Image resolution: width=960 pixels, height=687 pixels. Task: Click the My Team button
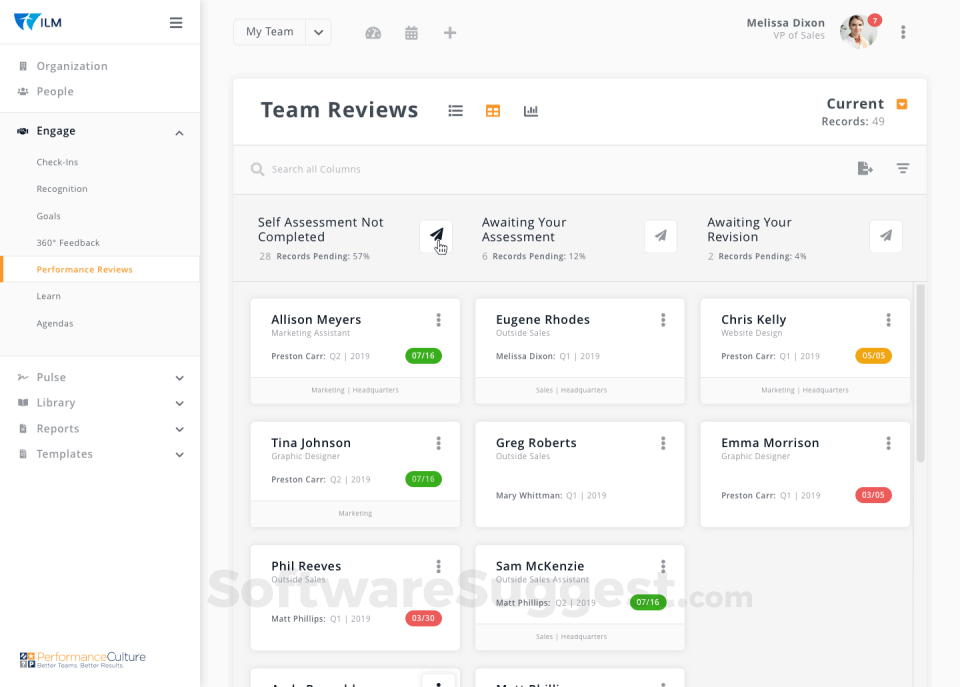pyautogui.click(x=269, y=32)
